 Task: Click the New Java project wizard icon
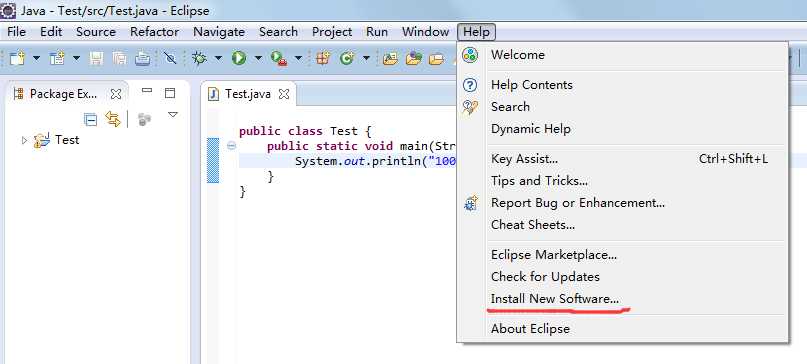click(x=57, y=58)
